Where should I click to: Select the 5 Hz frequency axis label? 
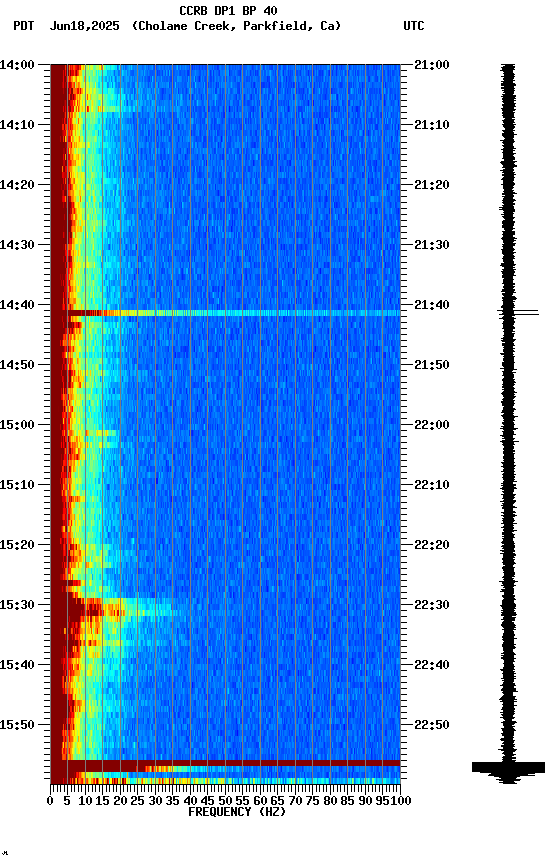[67, 801]
